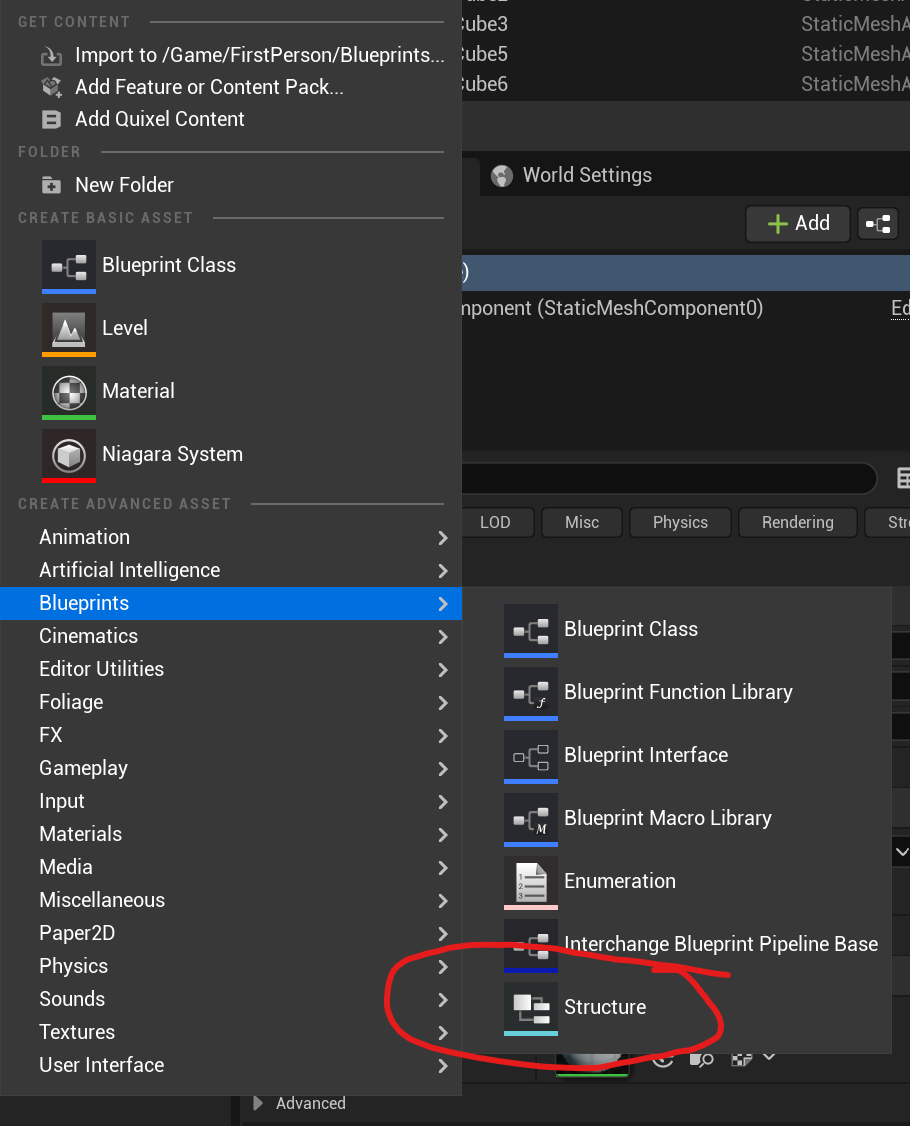This screenshot has width=910, height=1126.
Task: Filter details by Misc
Action: click(x=582, y=523)
